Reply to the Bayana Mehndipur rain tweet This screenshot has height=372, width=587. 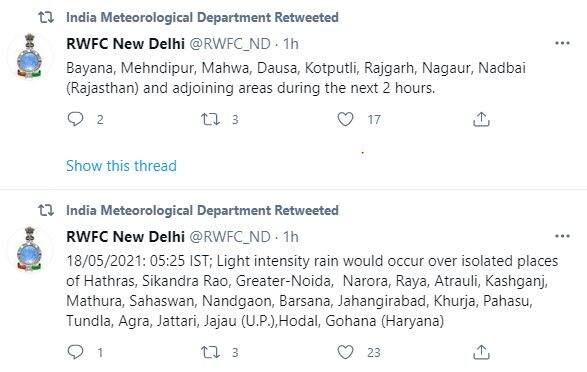click(75, 119)
